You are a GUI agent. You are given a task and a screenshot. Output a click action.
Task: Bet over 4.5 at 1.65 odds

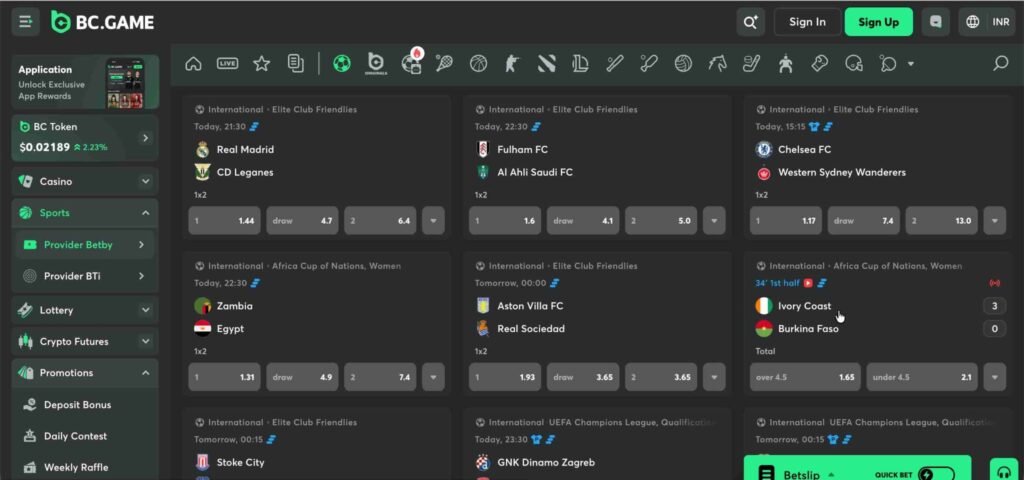[805, 377]
